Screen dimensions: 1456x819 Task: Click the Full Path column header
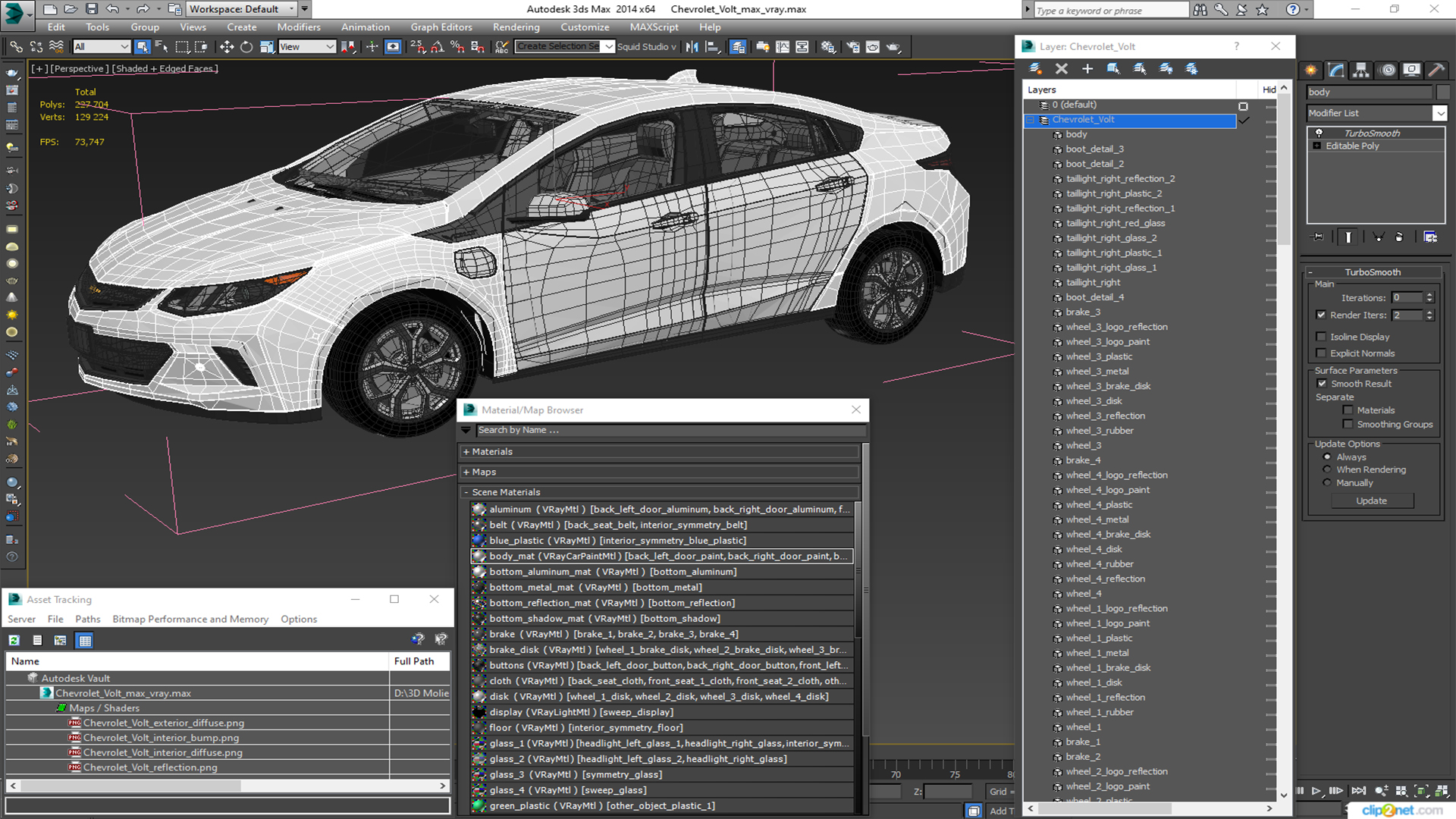coord(420,661)
